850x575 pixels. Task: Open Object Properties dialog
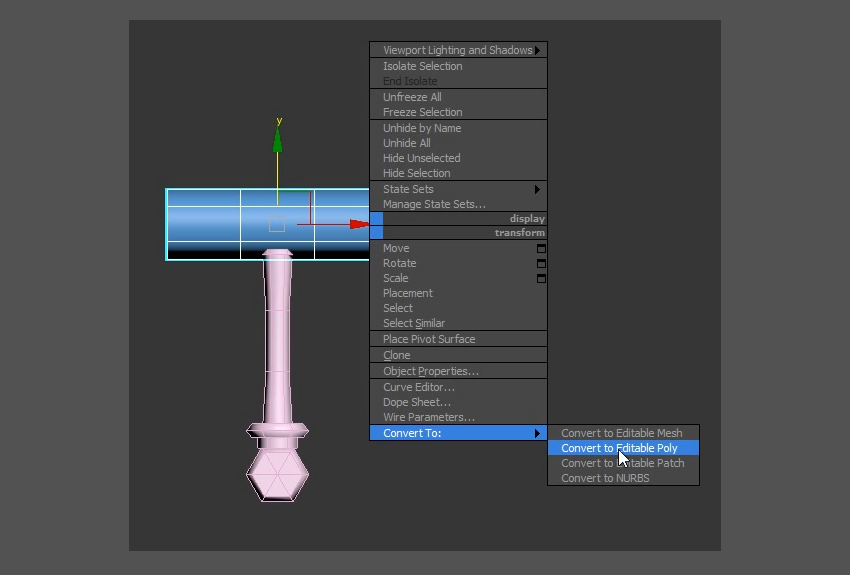click(430, 371)
